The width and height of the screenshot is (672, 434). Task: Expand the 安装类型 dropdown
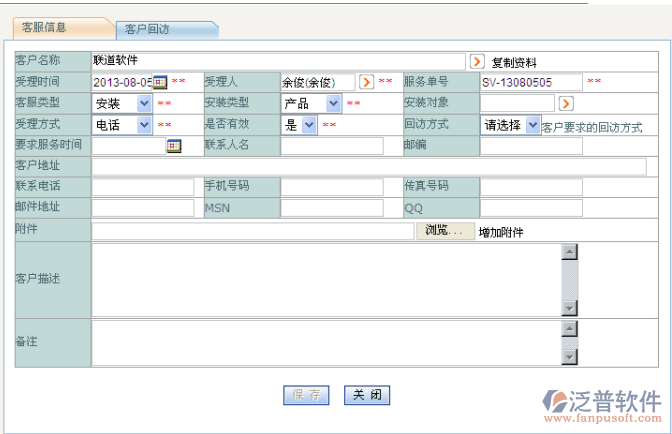click(333, 103)
